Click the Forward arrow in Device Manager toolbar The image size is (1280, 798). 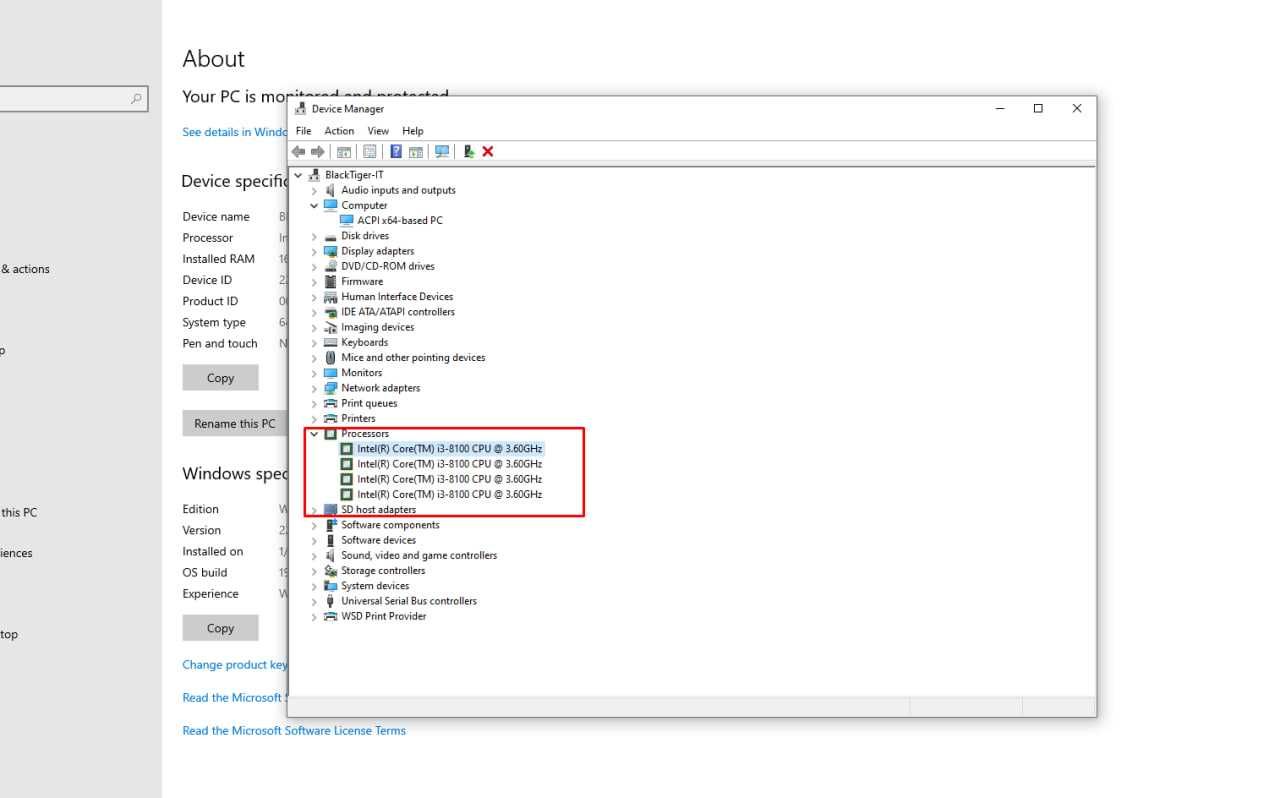tap(318, 151)
